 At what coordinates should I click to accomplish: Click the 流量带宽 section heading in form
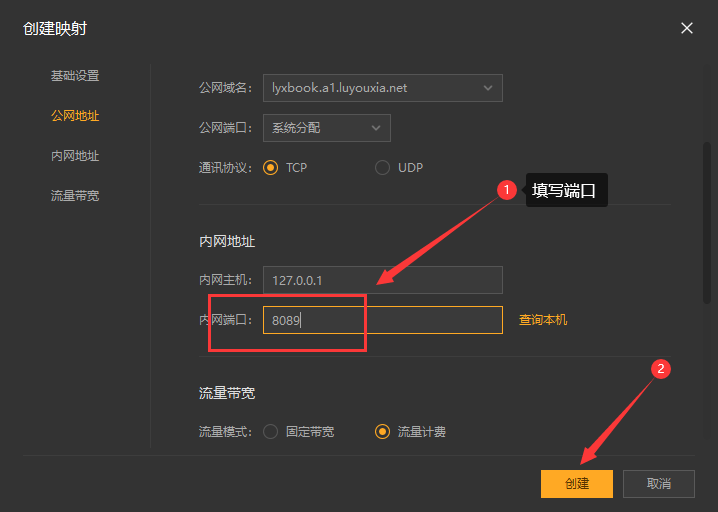tap(227, 393)
